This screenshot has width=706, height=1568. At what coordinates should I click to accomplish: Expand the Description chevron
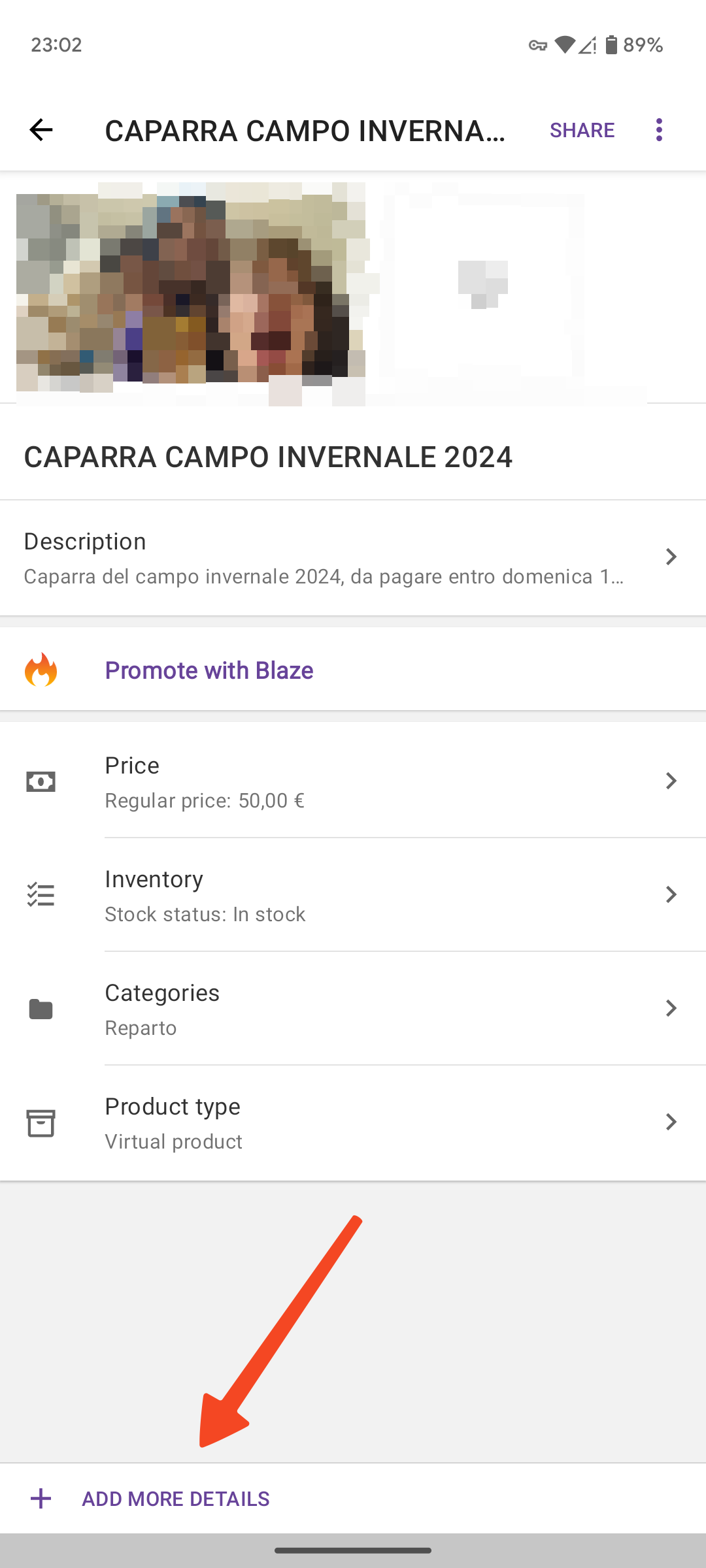click(x=671, y=557)
